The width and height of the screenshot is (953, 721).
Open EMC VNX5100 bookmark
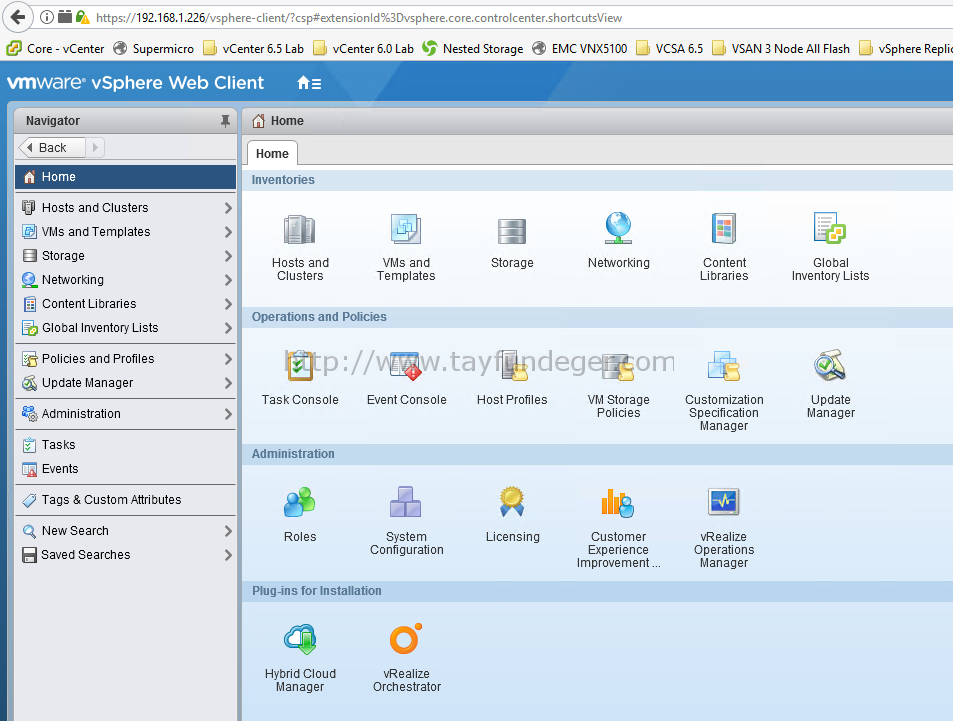click(580, 49)
